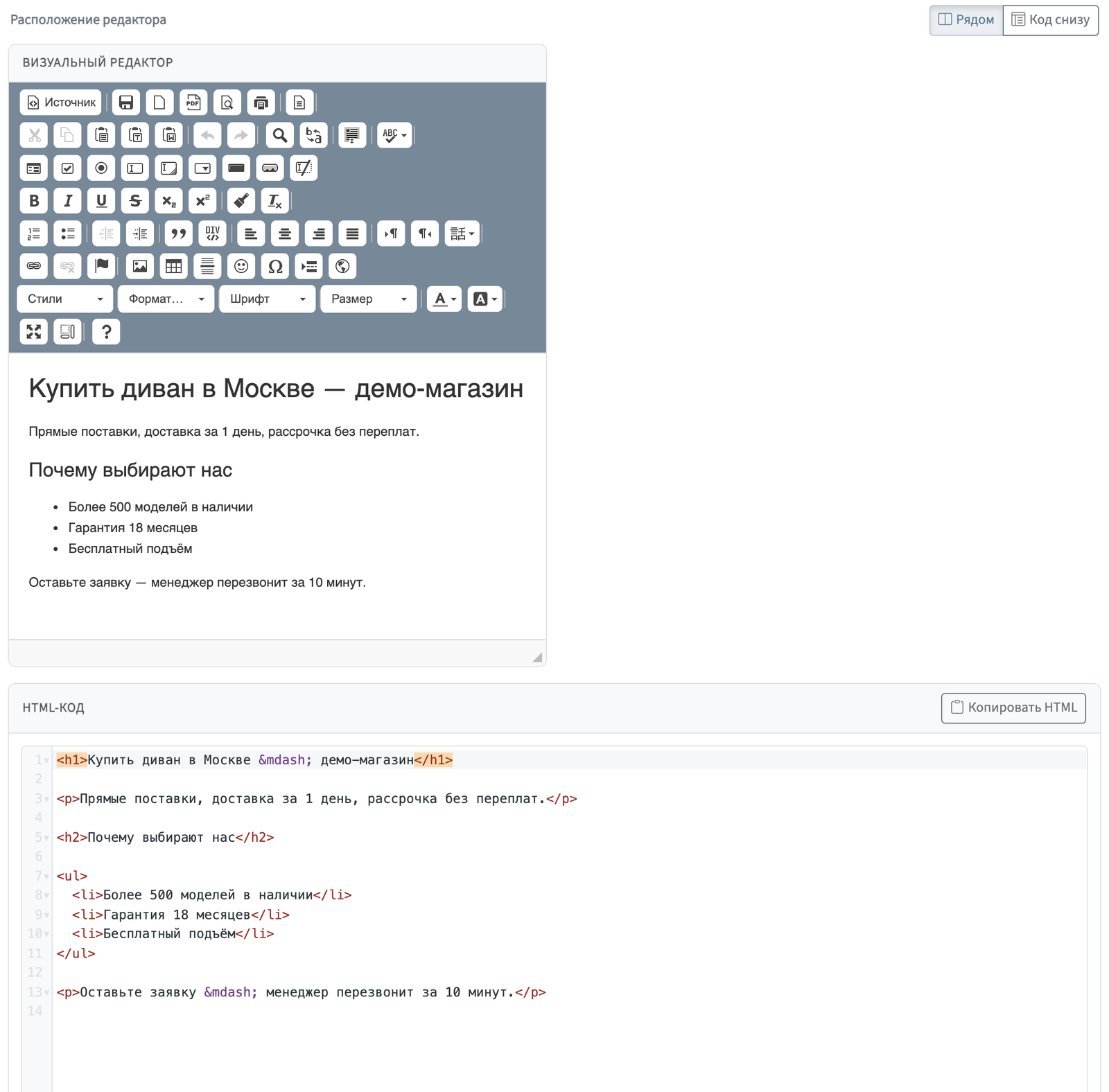Switch layout to Код снизу
This screenshot has height=1092, width=1109.
(1051, 20)
